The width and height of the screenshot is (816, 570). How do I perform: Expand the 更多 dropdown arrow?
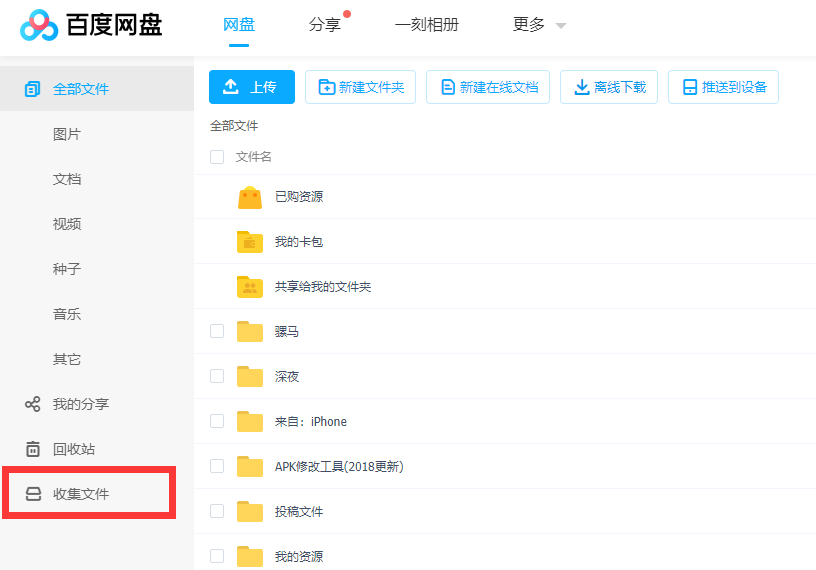click(x=560, y=26)
